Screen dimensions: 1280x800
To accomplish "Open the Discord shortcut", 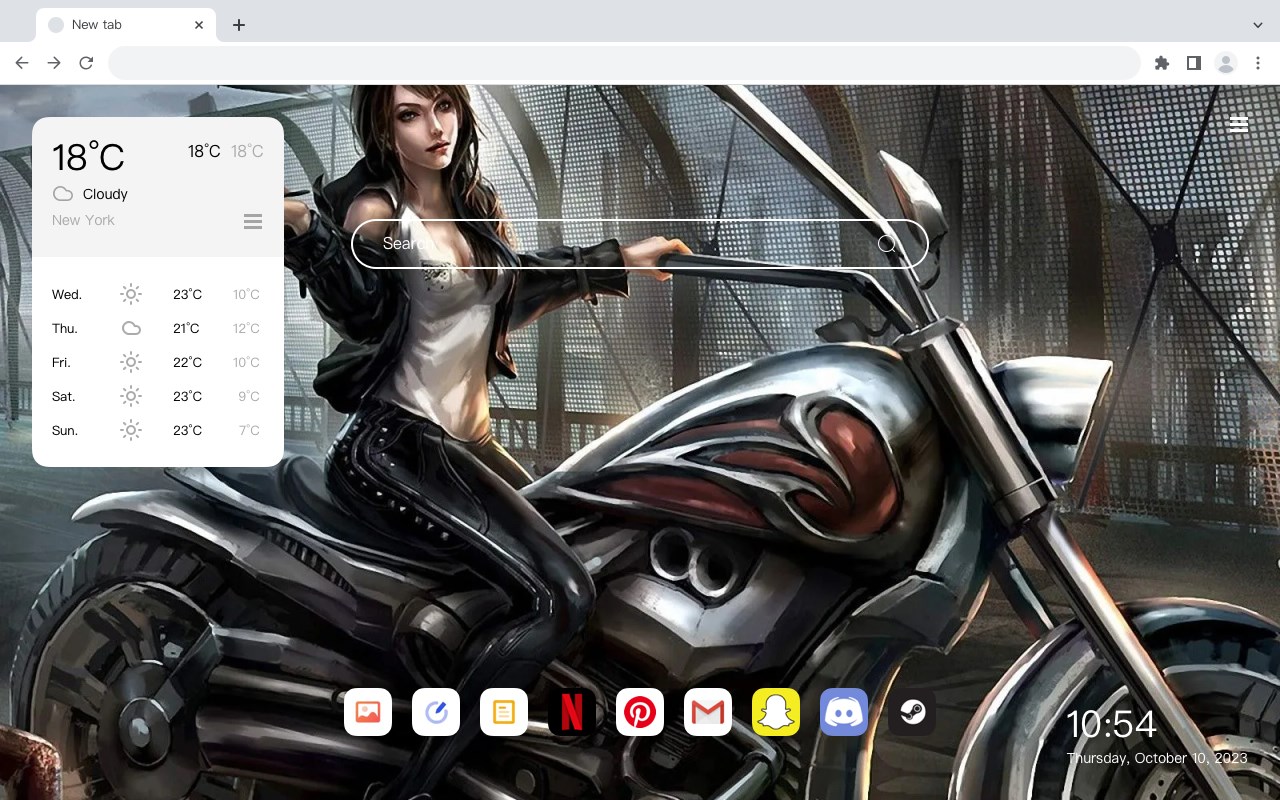I will click(844, 712).
